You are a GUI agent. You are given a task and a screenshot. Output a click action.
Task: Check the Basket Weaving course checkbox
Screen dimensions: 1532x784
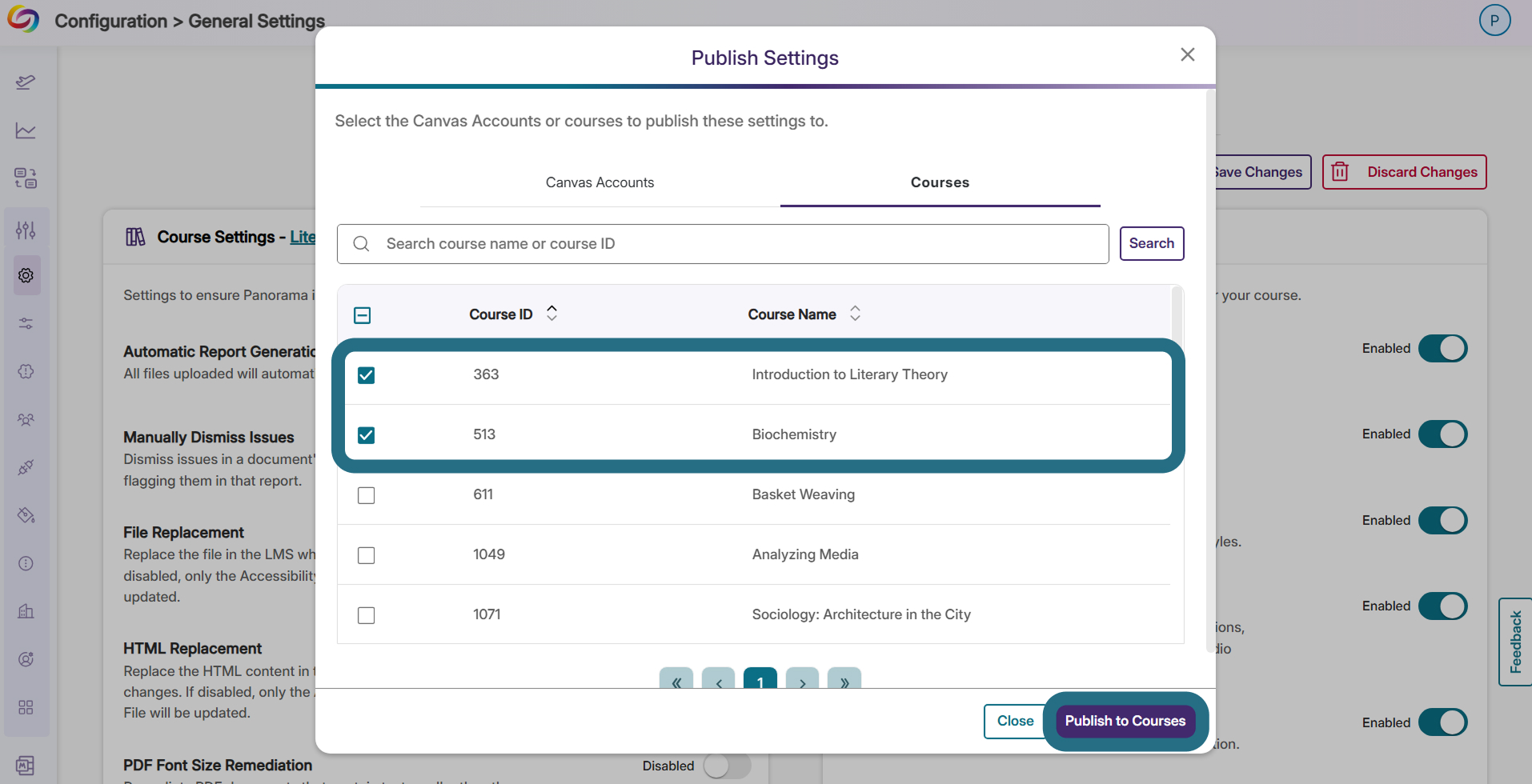point(366,495)
